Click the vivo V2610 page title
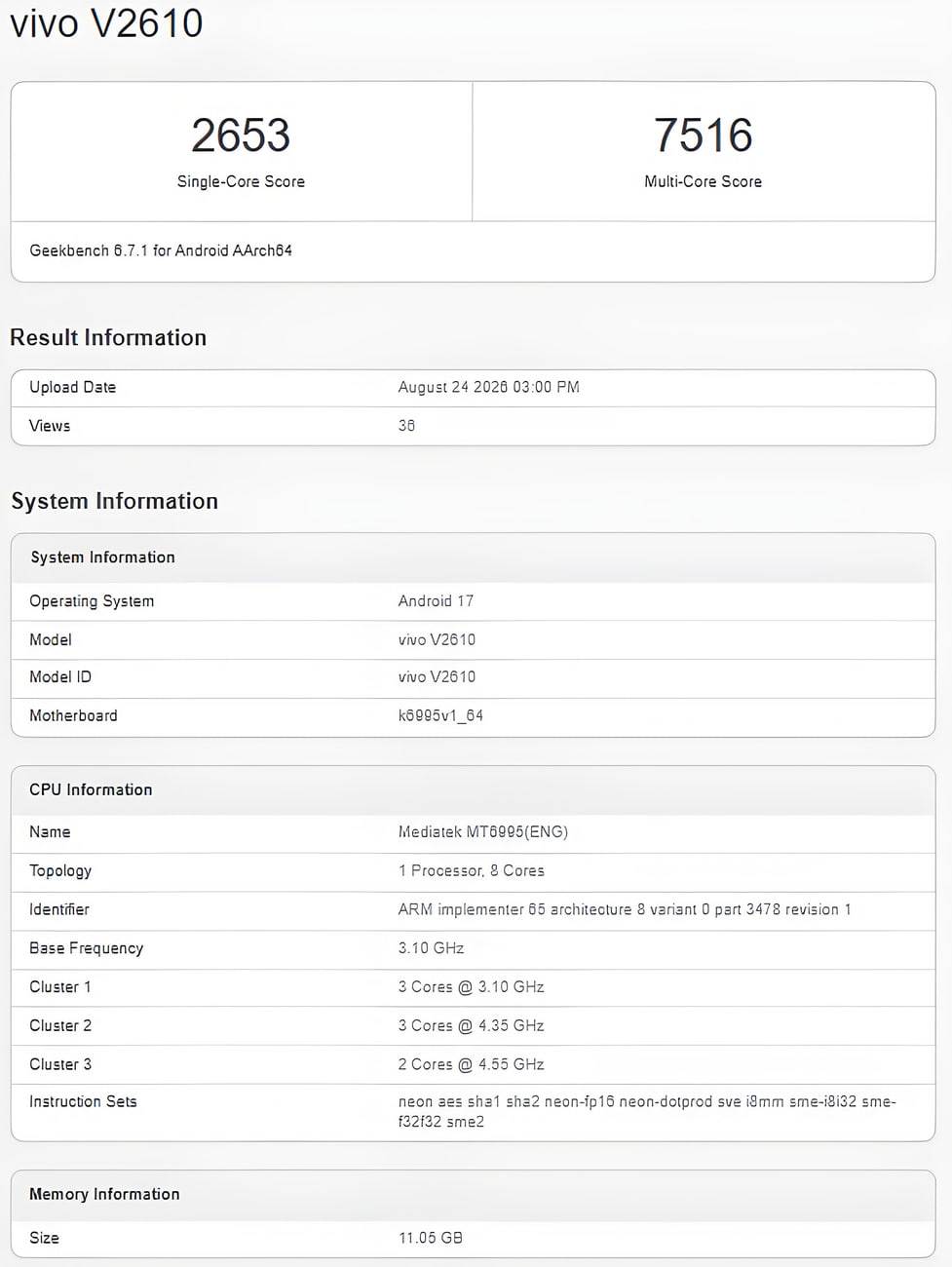 [x=106, y=22]
